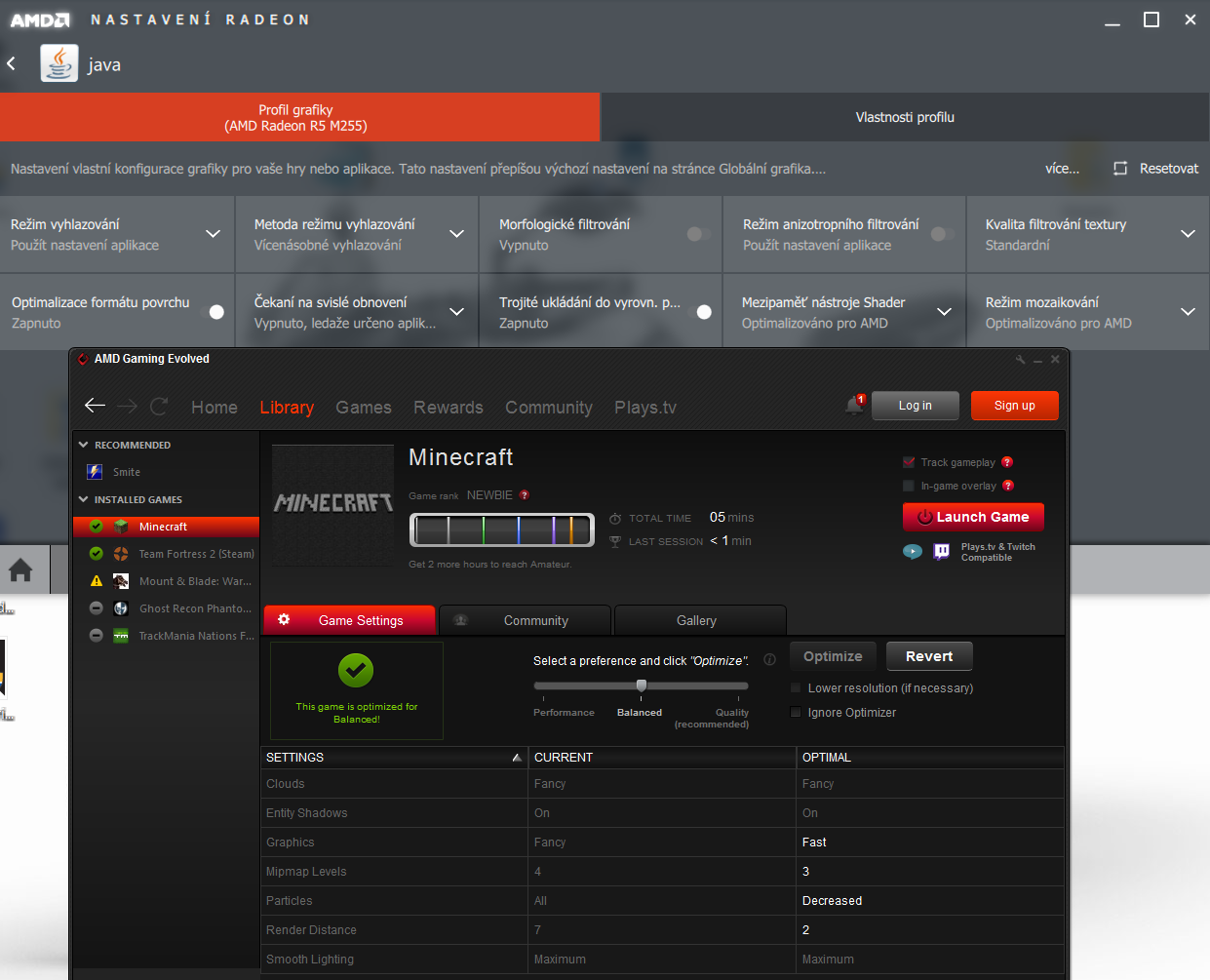Click the home icon on the left edge

pos(20,570)
